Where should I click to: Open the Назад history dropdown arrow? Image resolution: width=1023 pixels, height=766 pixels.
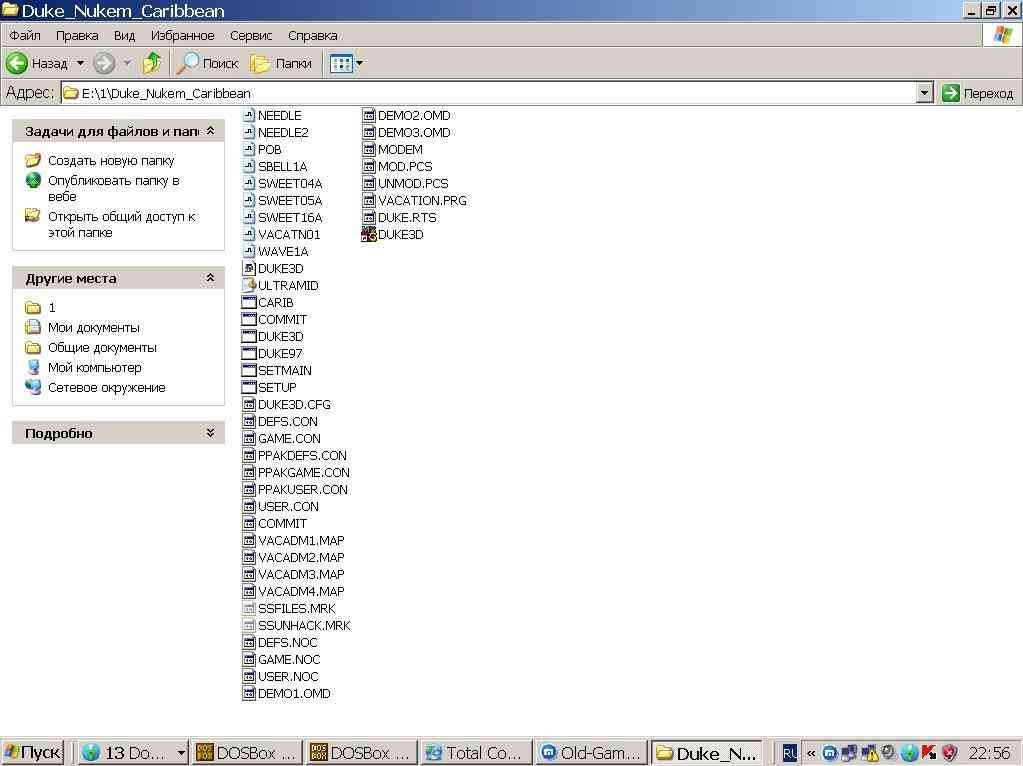(x=80, y=63)
